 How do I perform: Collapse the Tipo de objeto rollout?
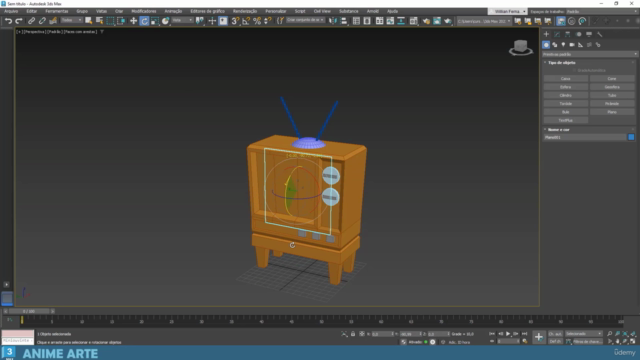562,62
